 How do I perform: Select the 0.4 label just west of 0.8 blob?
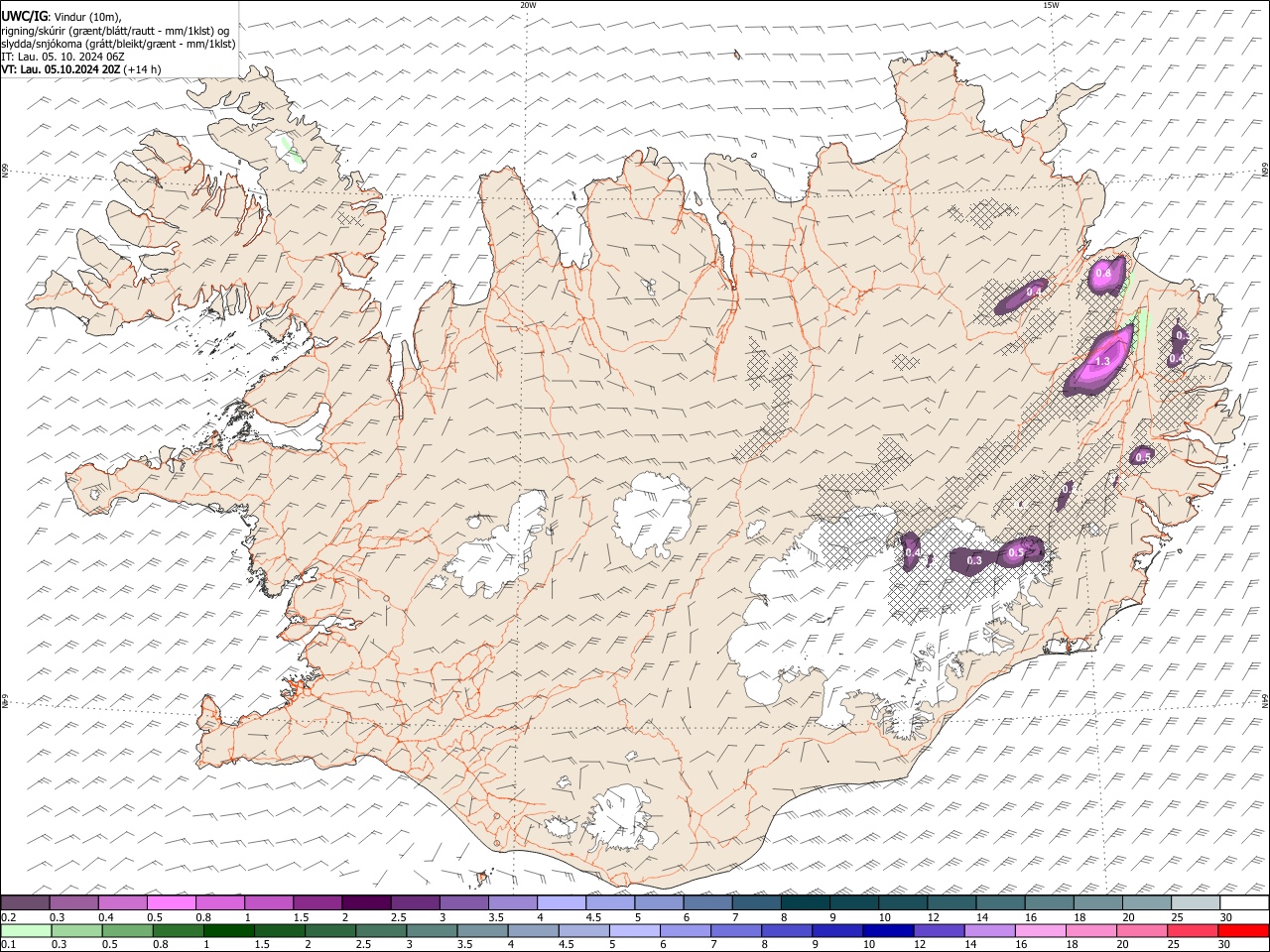tap(1034, 292)
